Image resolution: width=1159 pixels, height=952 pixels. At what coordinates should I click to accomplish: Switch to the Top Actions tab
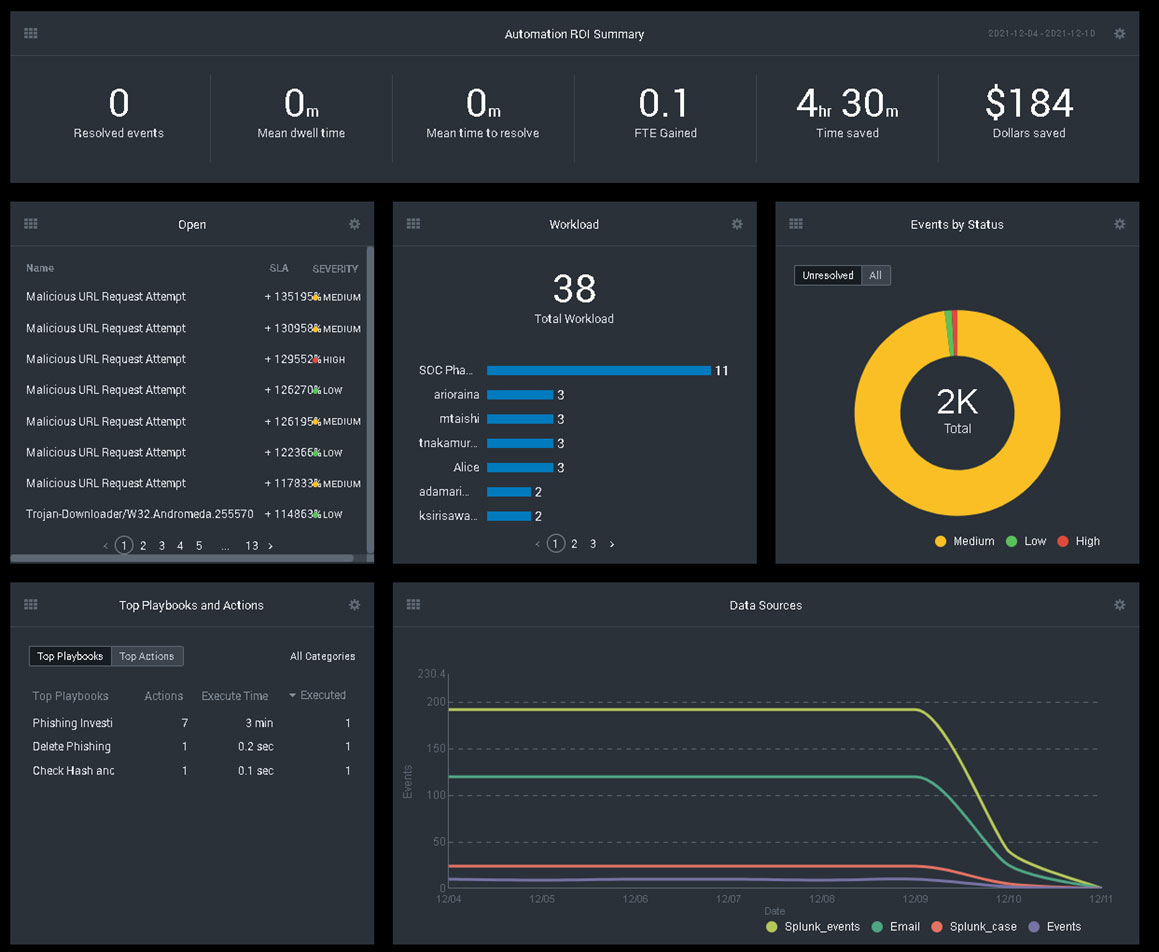147,657
